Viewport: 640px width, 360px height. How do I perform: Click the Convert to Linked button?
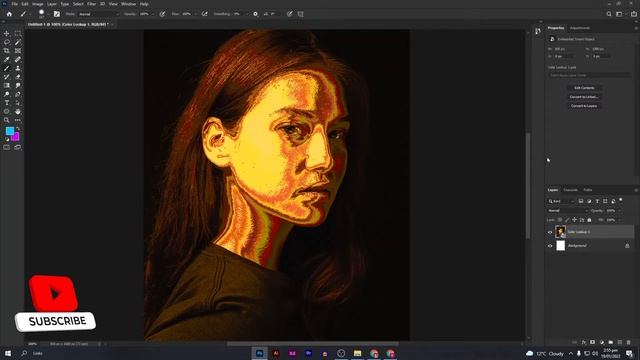tap(584, 97)
